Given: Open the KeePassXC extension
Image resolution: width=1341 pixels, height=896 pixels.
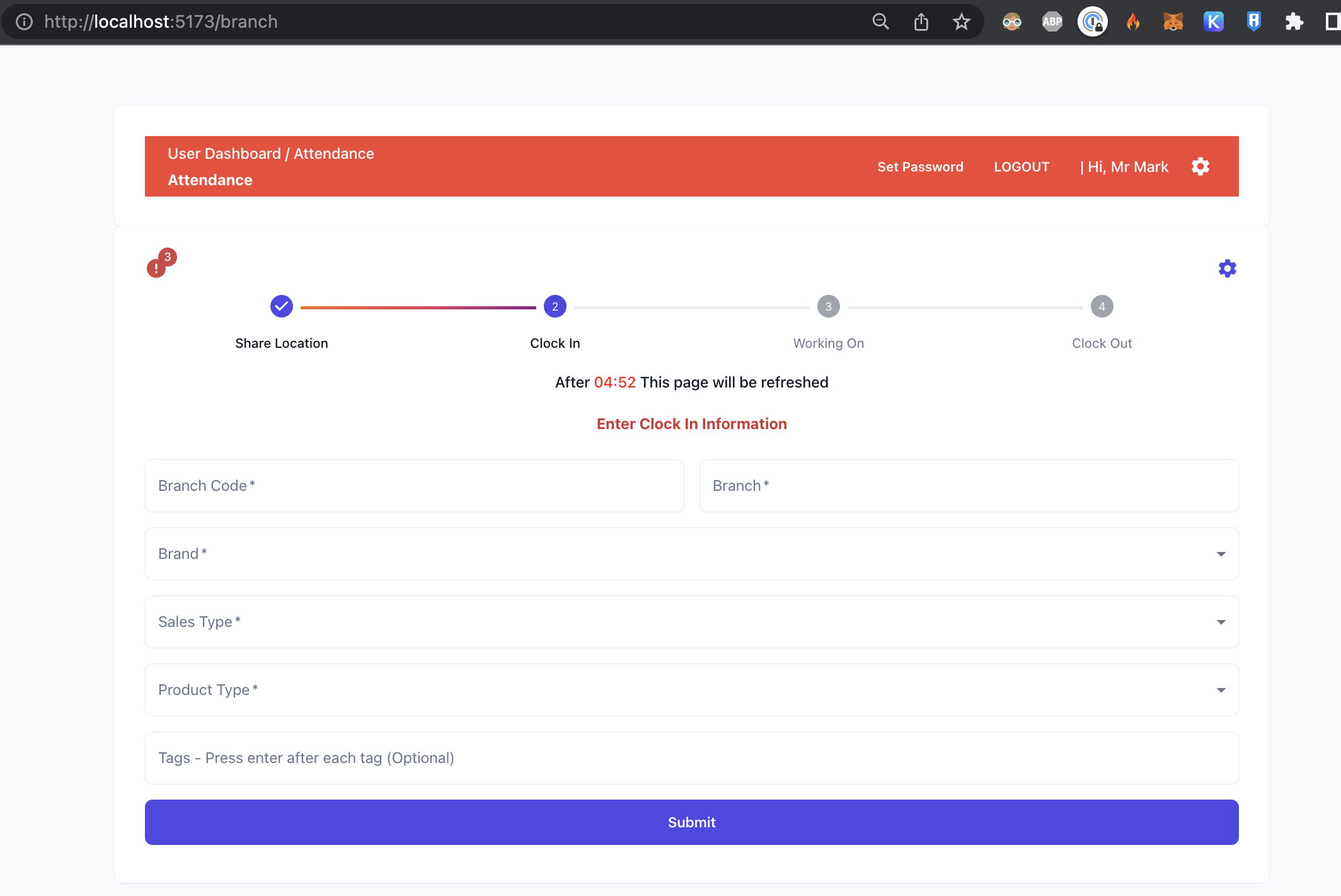Looking at the screenshot, I should pyautogui.click(x=1214, y=21).
